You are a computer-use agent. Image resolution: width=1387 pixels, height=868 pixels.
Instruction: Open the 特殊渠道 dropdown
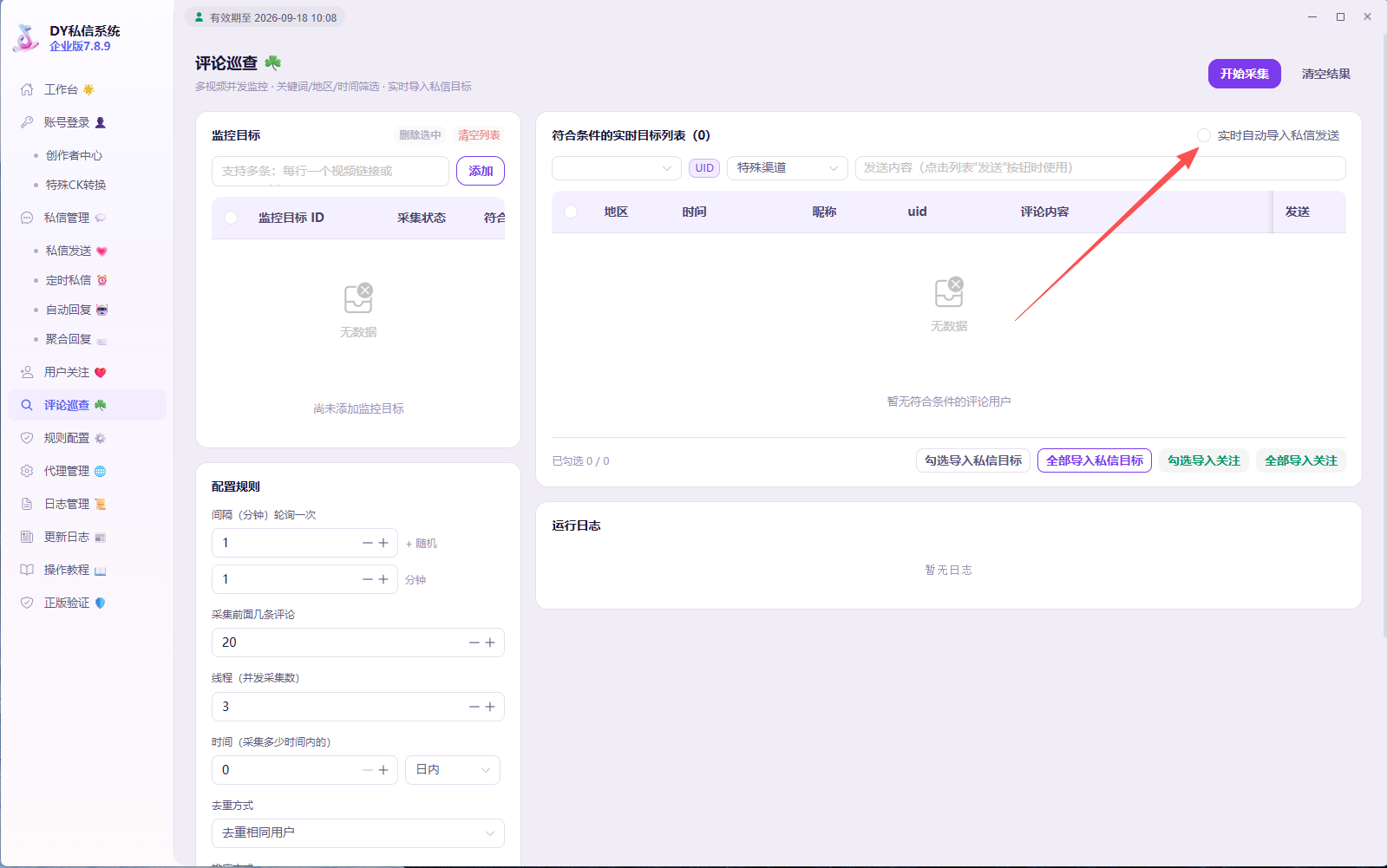tap(788, 168)
